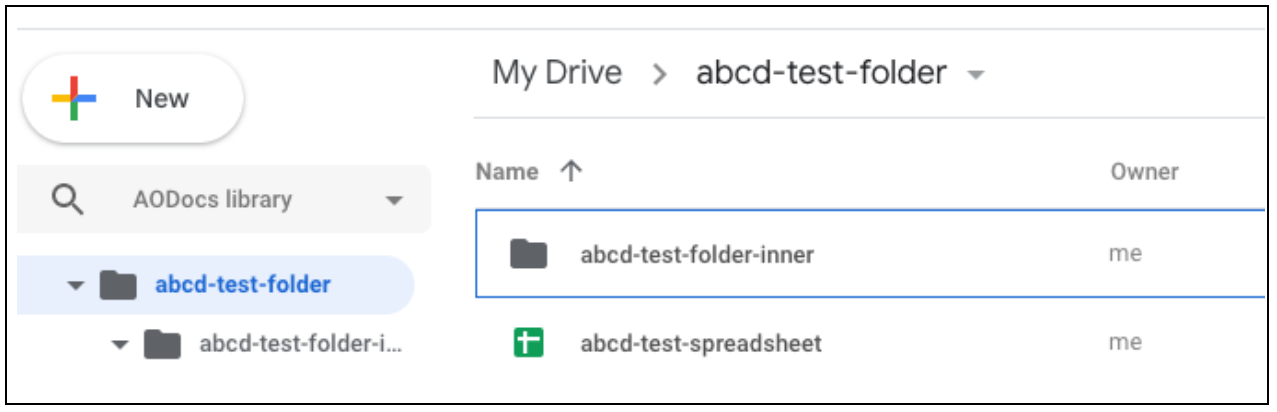
Task: Collapse the abcd-test-folder-i... subfolder tree arrow
Action: coord(120,346)
